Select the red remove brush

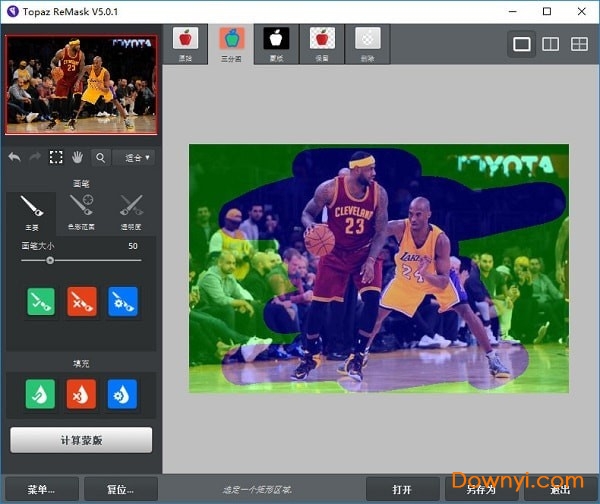click(x=81, y=301)
